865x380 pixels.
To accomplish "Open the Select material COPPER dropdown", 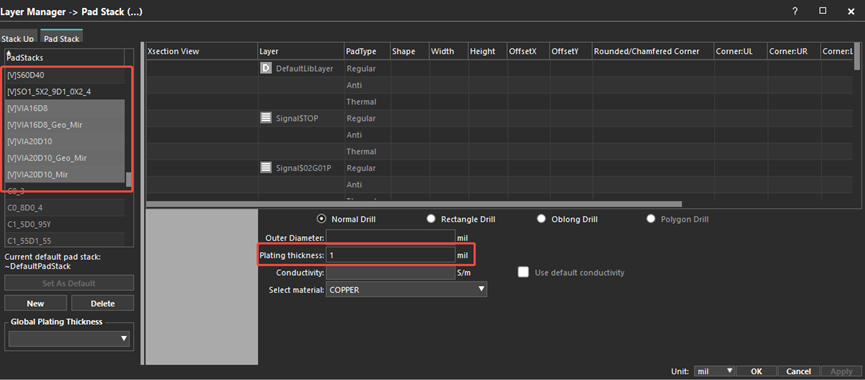I will pyautogui.click(x=407, y=289).
